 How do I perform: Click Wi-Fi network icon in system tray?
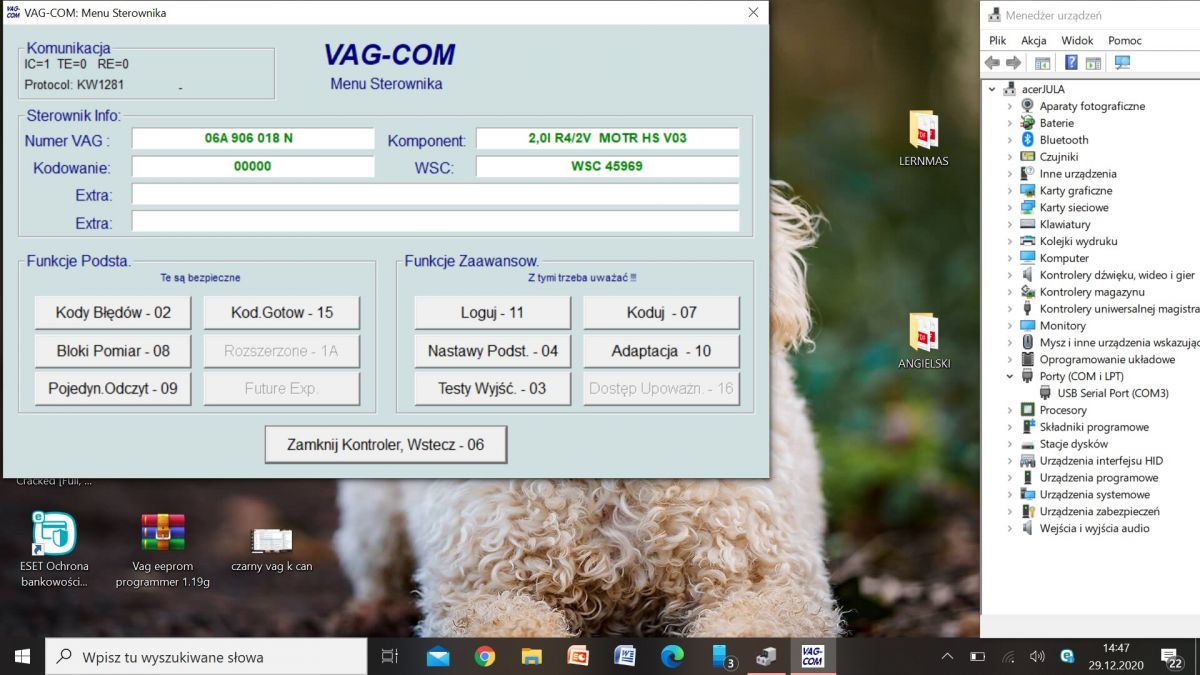click(x=1008, y=657)
